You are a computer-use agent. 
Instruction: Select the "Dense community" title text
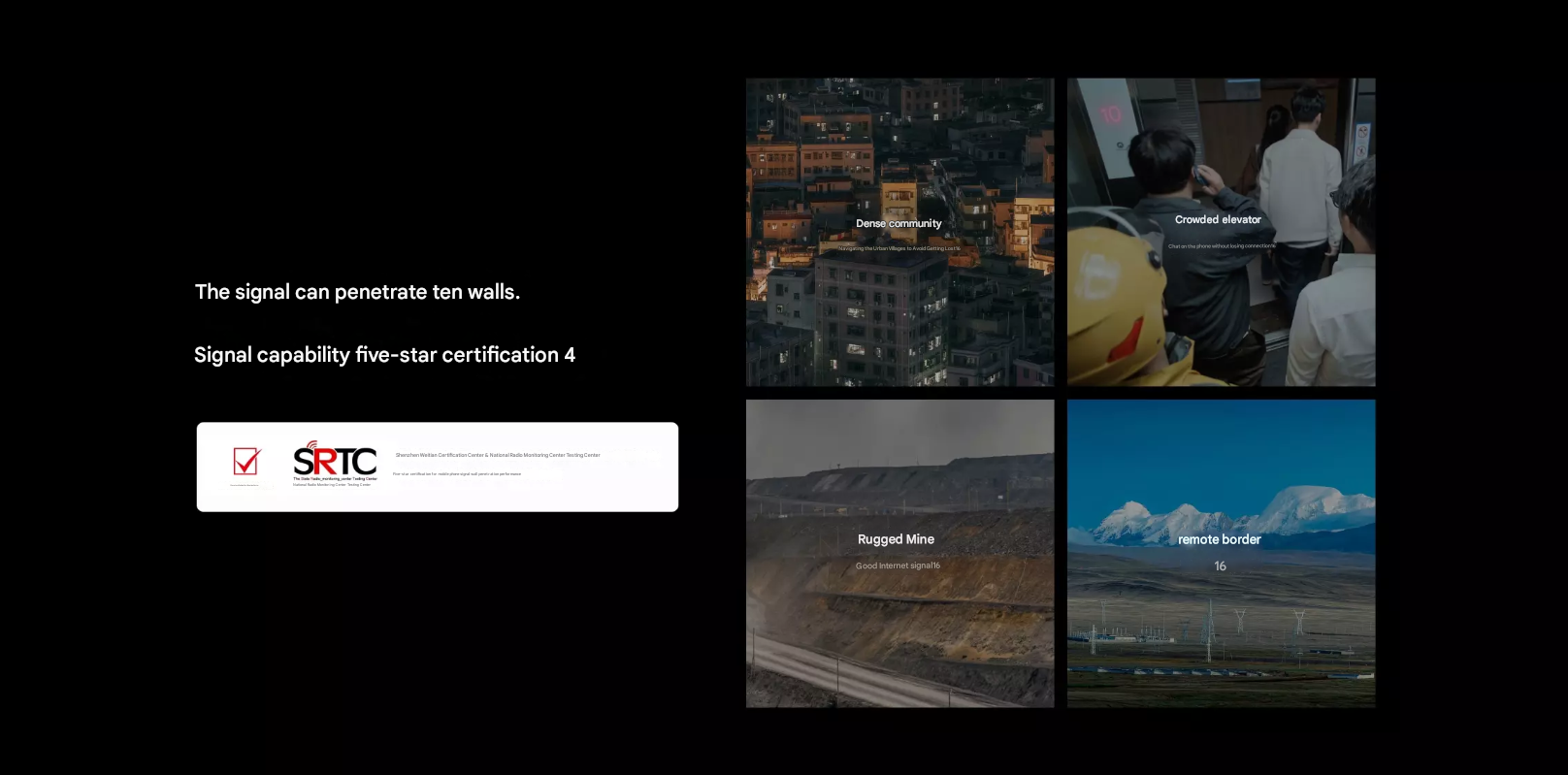coord(898,224)
